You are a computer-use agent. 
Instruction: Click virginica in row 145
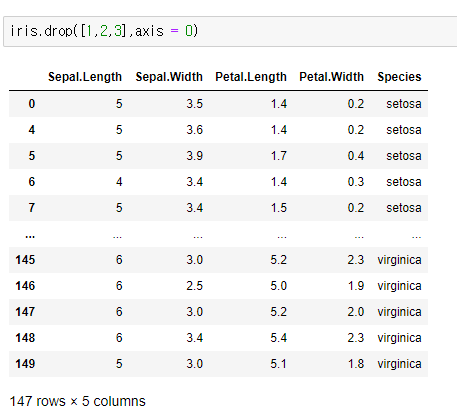pyautogui.click(x=399, y=260)
